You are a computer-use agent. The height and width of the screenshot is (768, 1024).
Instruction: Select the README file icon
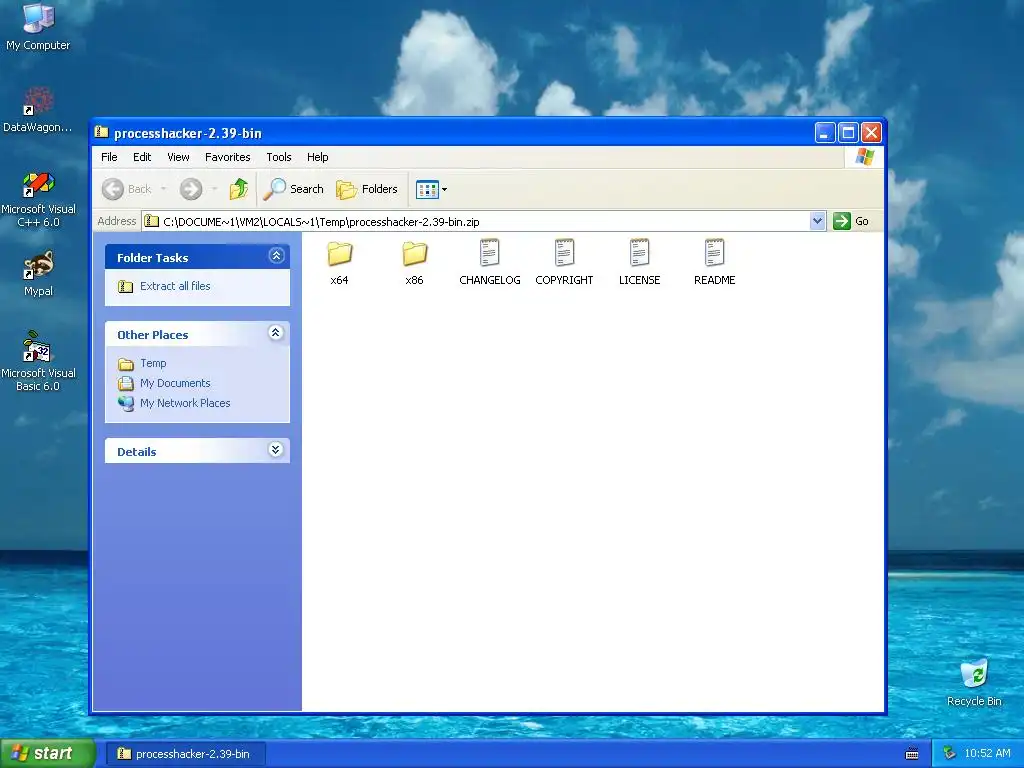(714, 253)
